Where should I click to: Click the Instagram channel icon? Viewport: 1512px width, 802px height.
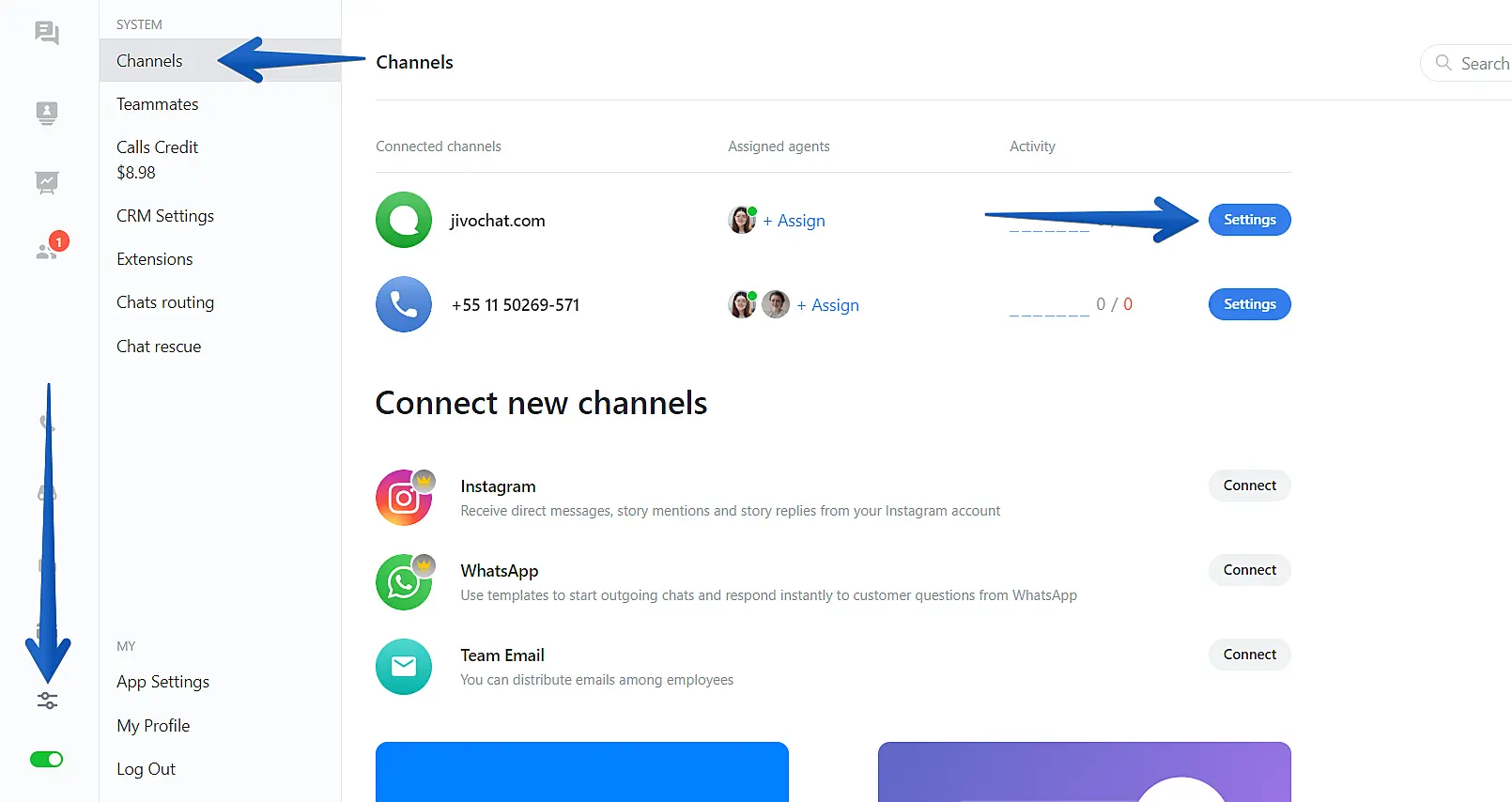click(404, 498)
